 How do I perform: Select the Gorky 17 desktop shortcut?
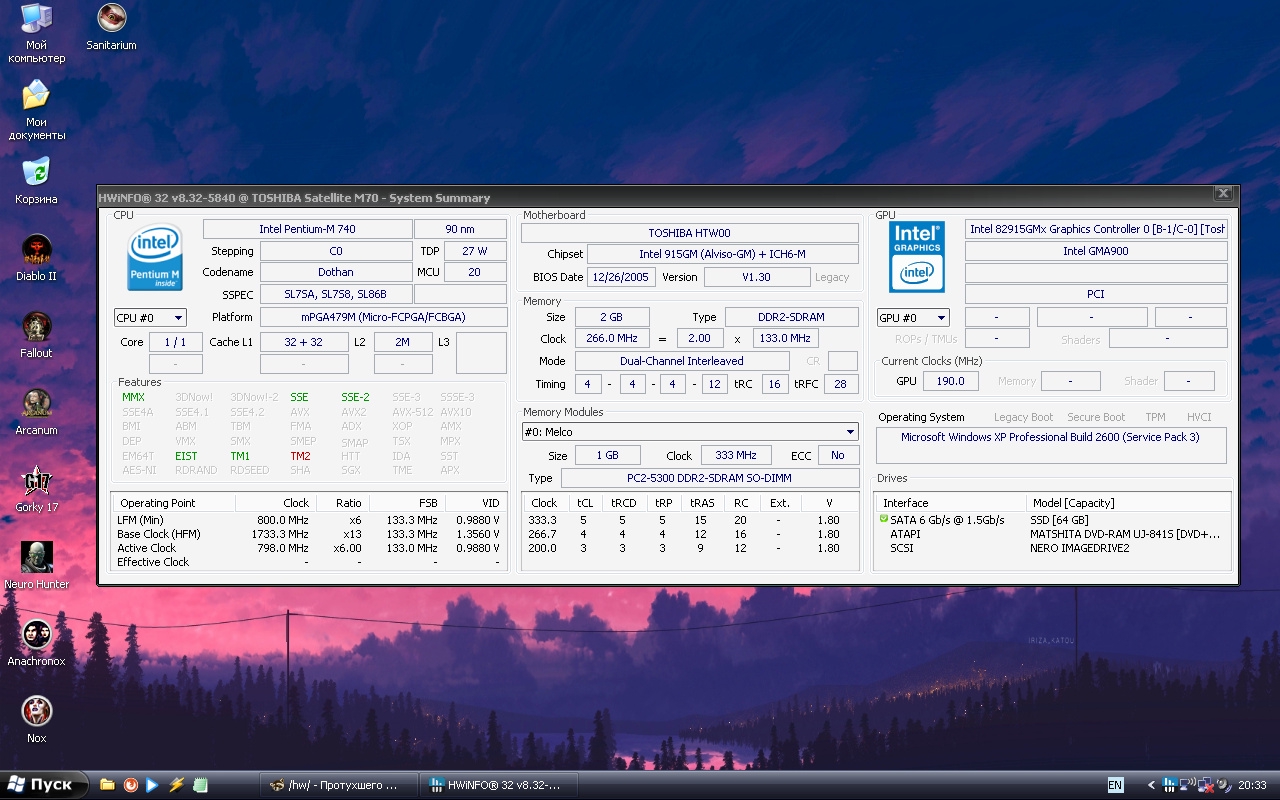(x=36, y=488)
